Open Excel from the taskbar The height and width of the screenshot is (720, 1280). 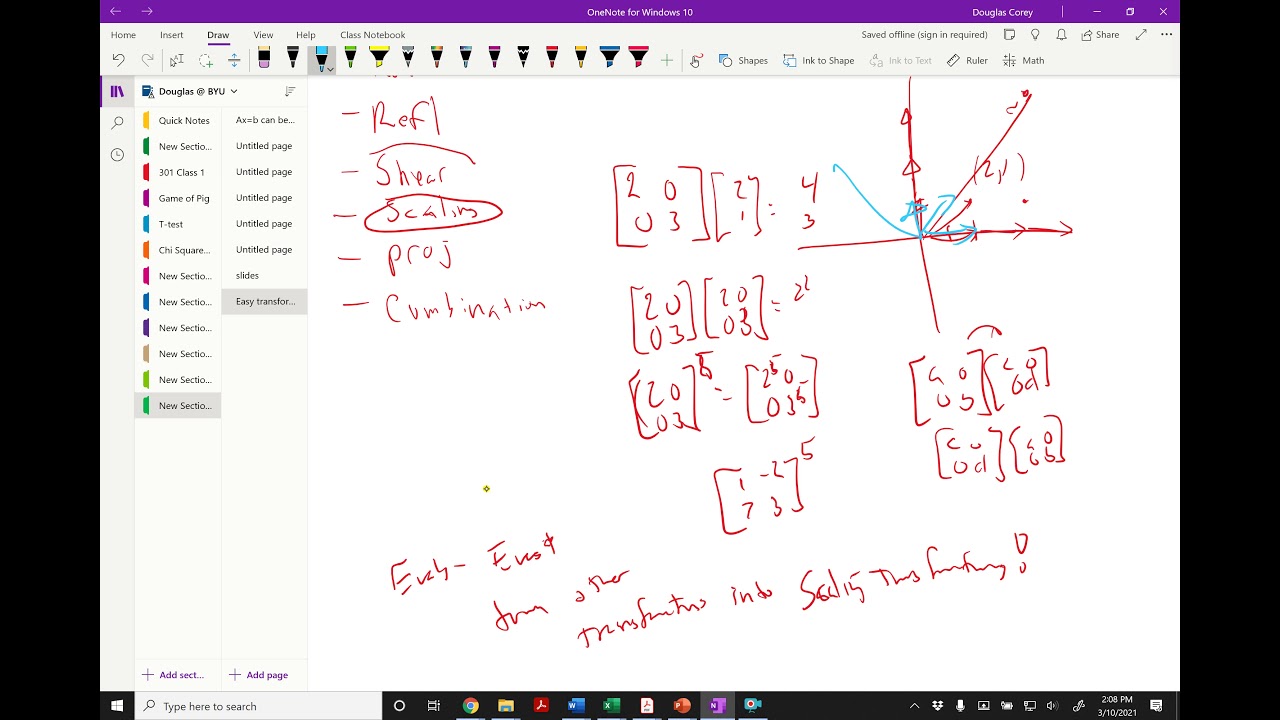pyautogui.click(x=611, y=706)
